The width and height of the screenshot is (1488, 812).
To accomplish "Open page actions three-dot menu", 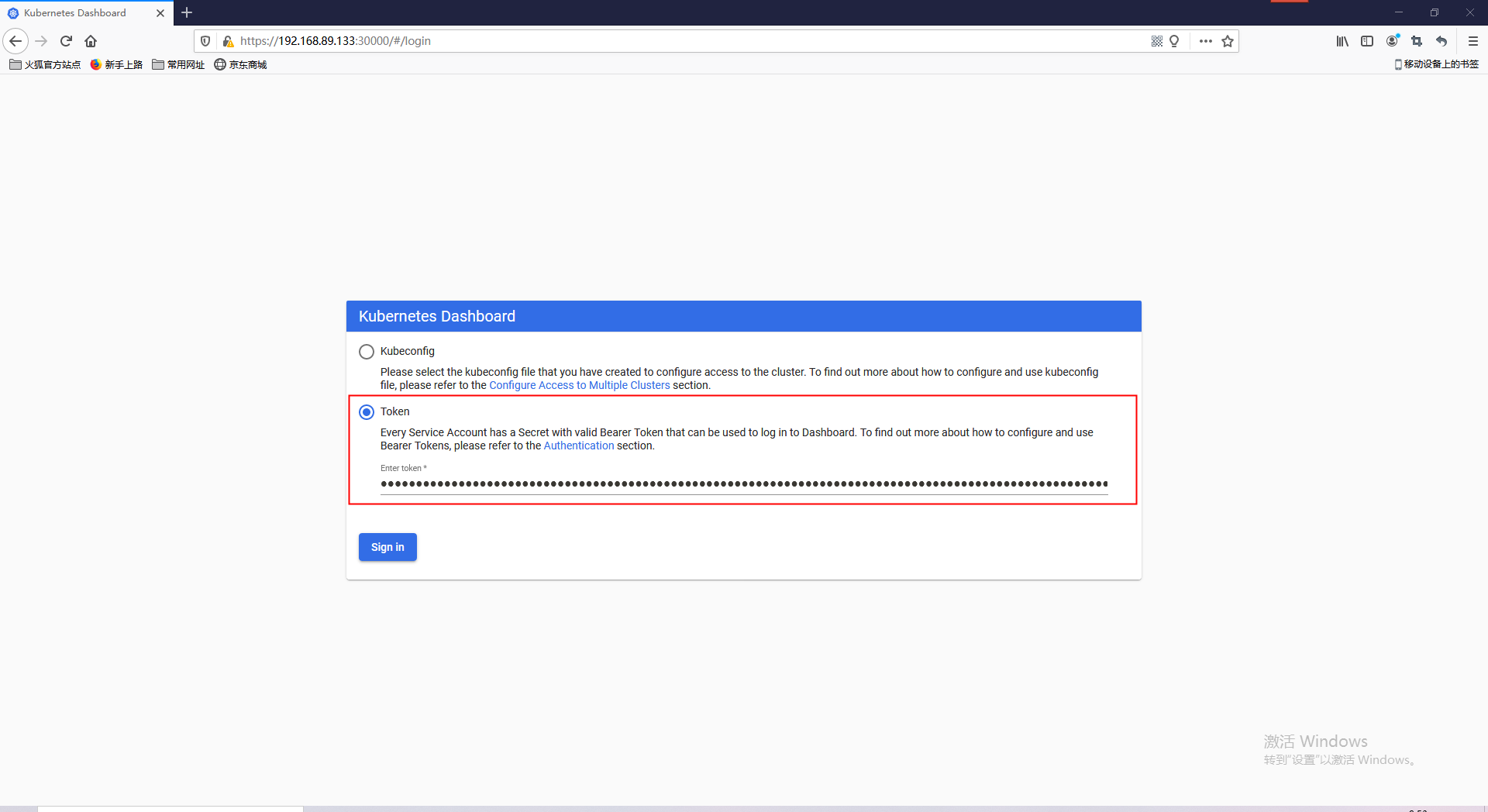I will coord(1205,41).
